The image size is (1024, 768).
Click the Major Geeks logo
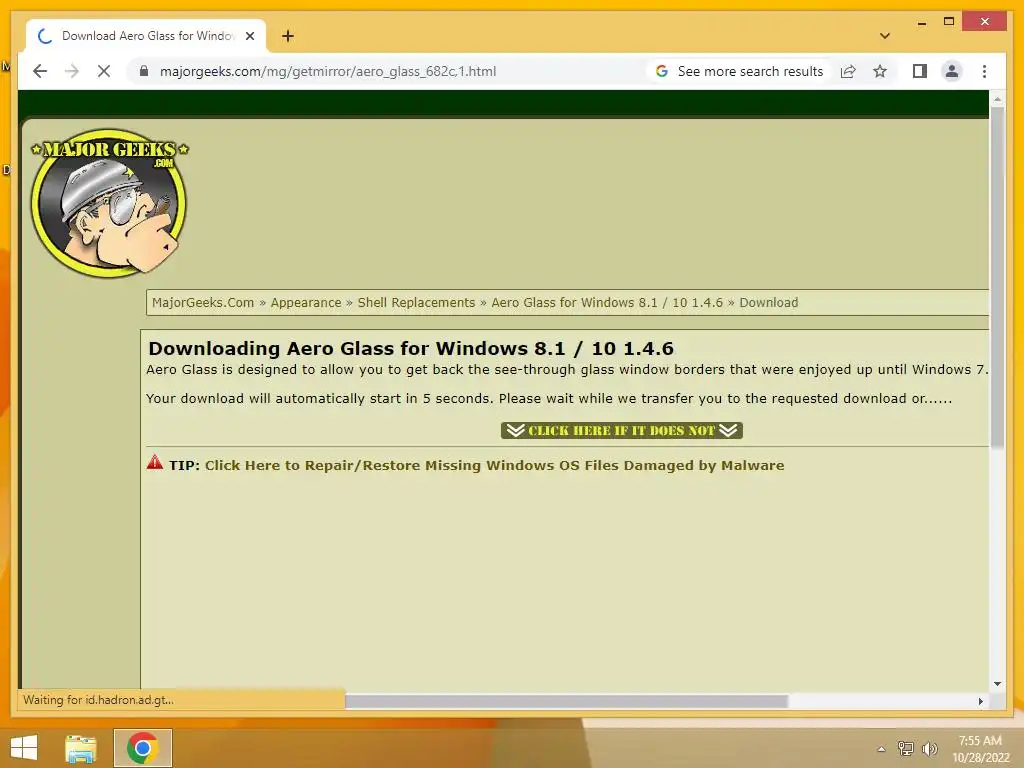pyautogui.click(x=110, y=202)
